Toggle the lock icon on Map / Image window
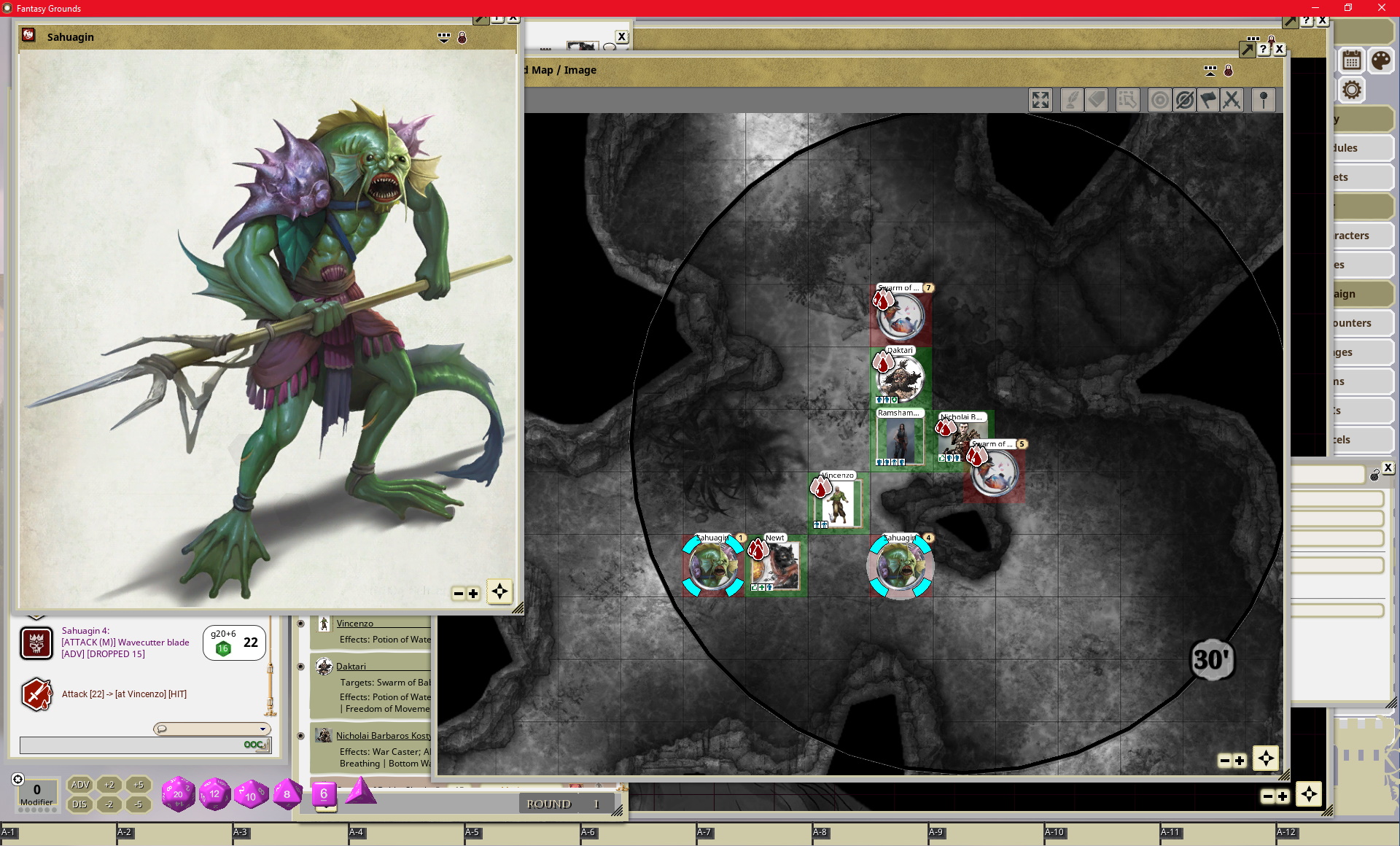1400x846 pixels. point(1228,70)
